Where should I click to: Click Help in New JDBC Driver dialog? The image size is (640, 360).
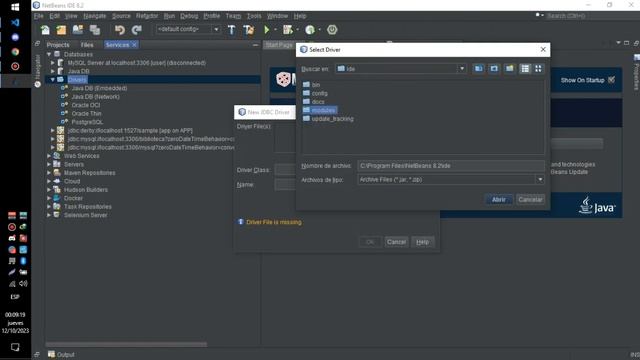(422, 242)
